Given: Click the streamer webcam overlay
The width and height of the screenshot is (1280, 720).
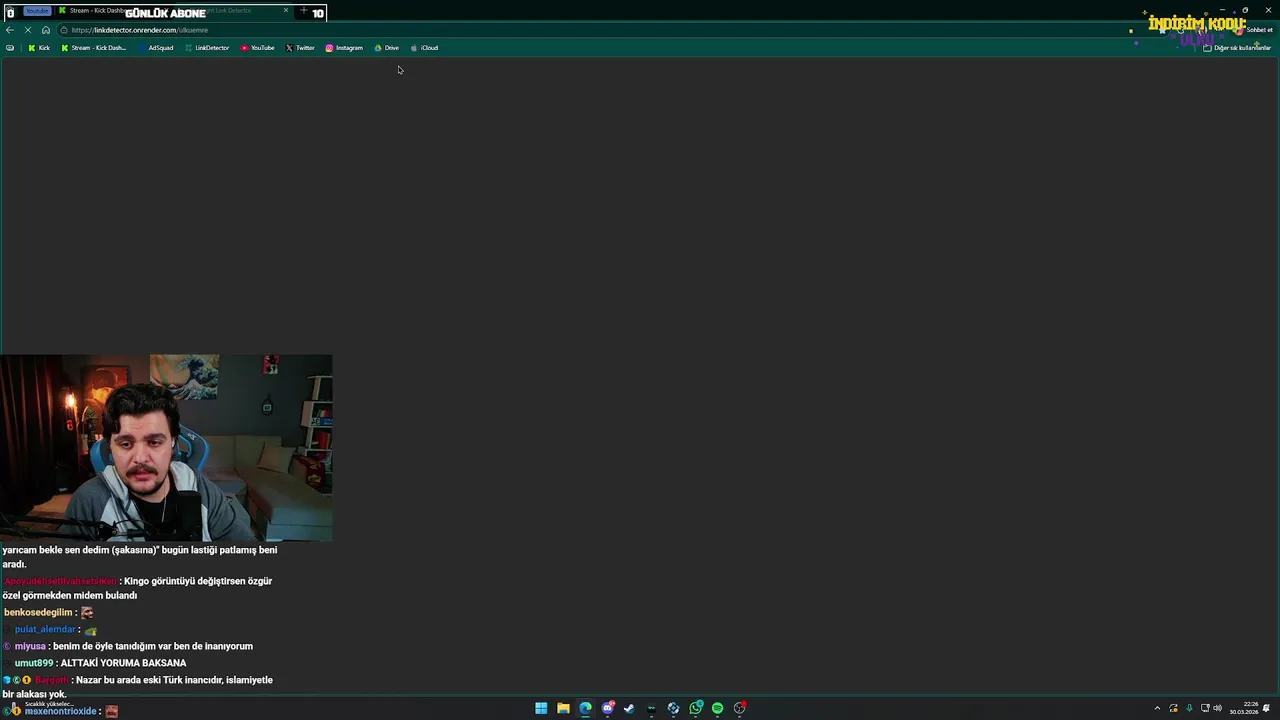Looking at the screenshot, I should click(166, 448).
